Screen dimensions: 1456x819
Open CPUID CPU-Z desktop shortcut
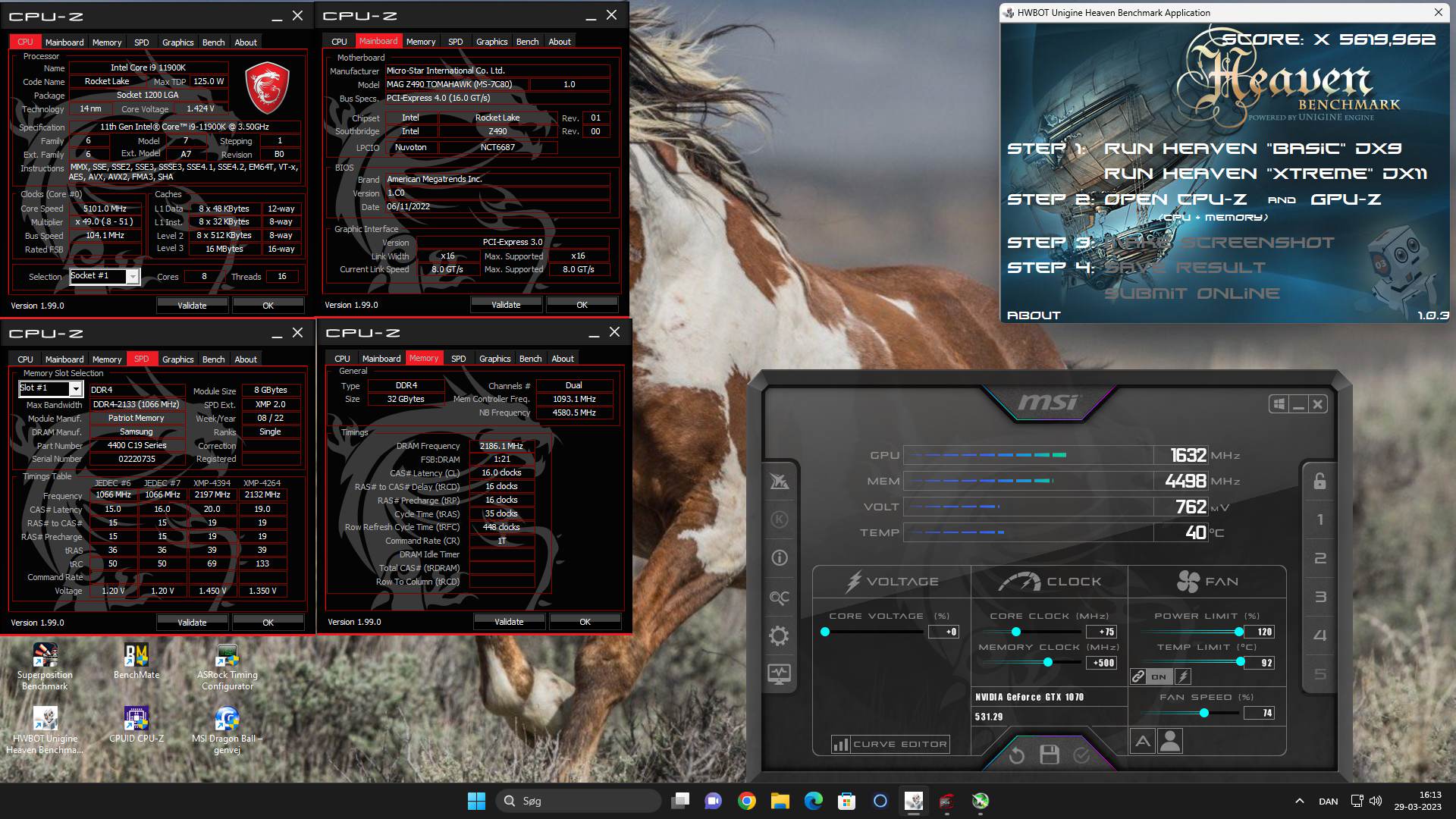136,725
